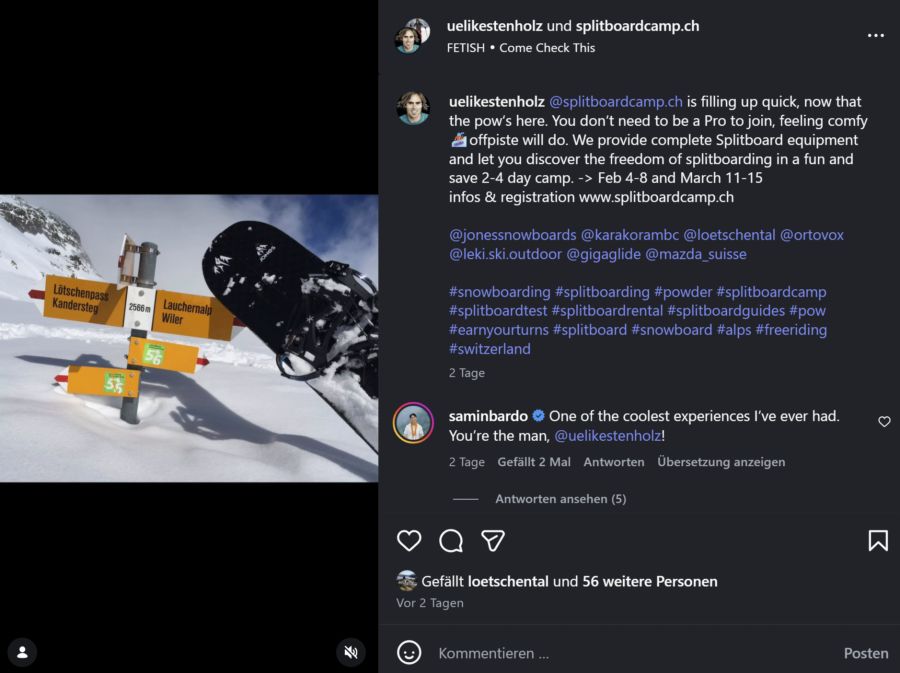900x673 pixels.
Task: Open the three-dot more options menu
Action: (876, 35)
